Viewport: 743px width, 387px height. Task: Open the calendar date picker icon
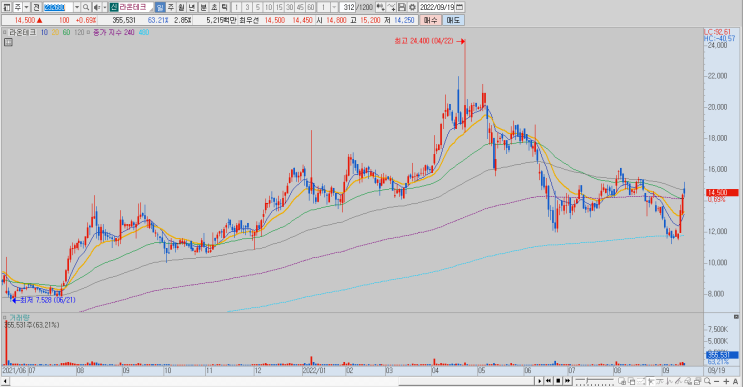tap(459, 7)
